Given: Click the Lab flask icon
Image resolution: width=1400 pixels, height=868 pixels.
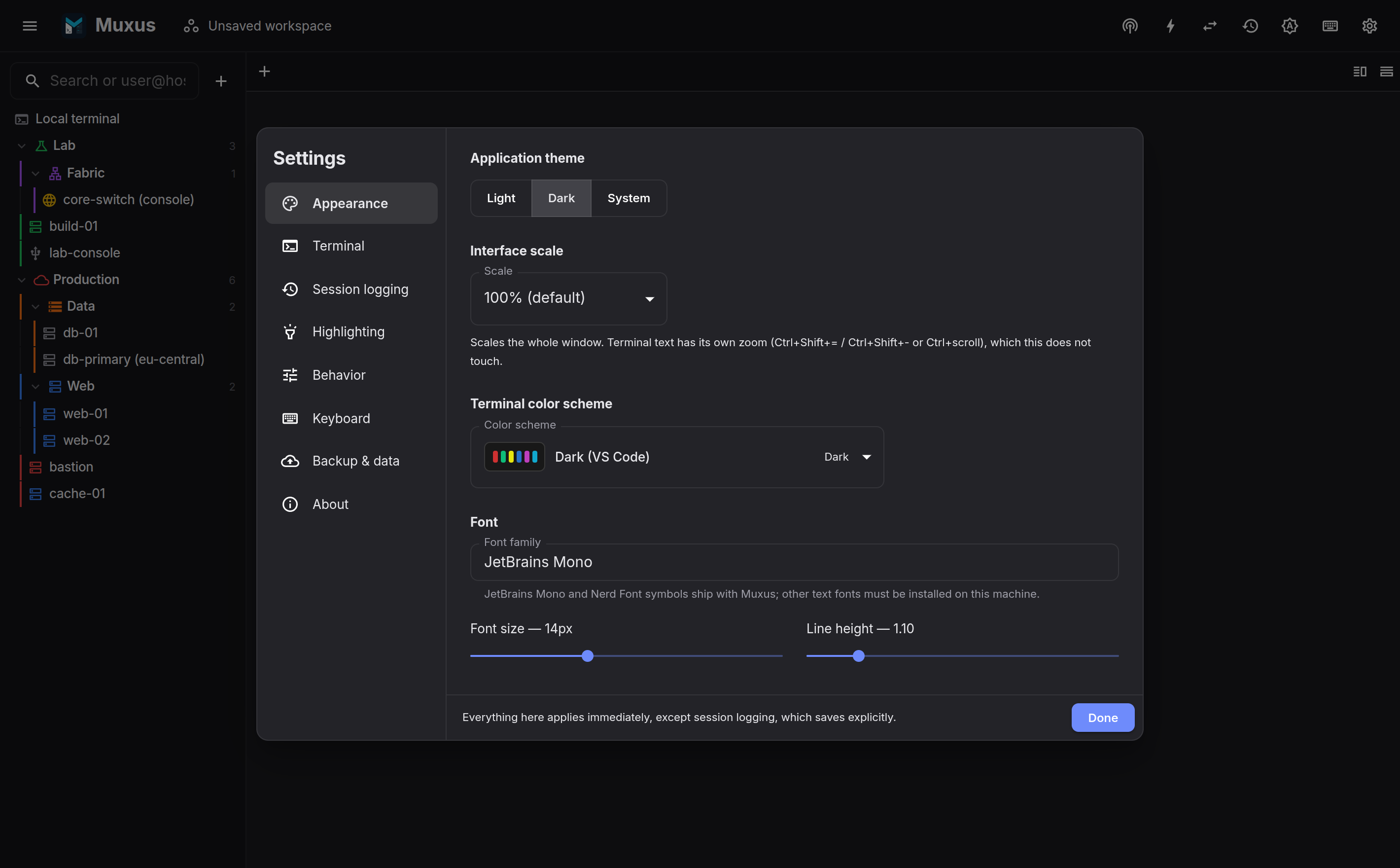Looking at the screenshot, I should tap(41, 146).
